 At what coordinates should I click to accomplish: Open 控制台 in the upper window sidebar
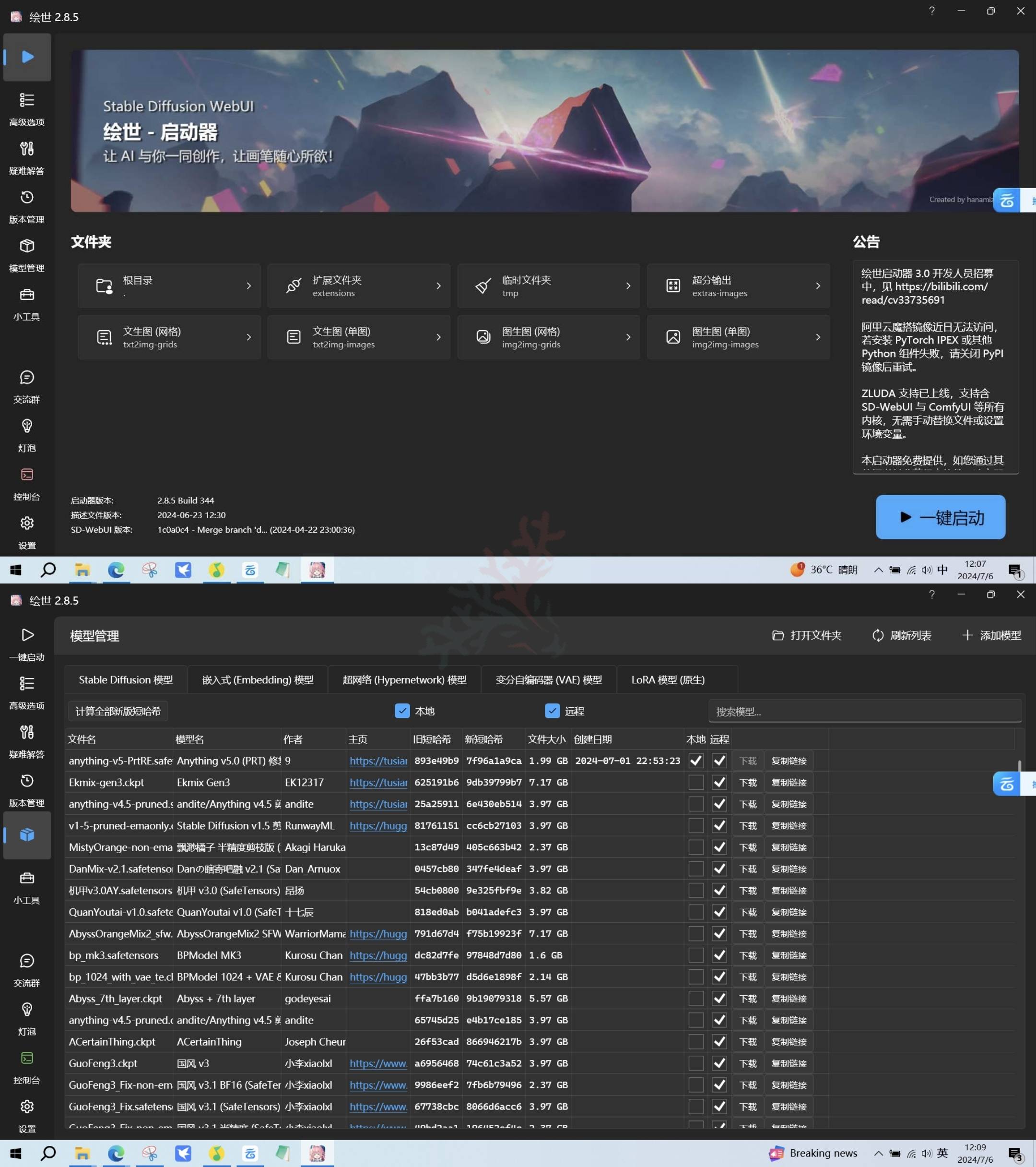(27, 484)
